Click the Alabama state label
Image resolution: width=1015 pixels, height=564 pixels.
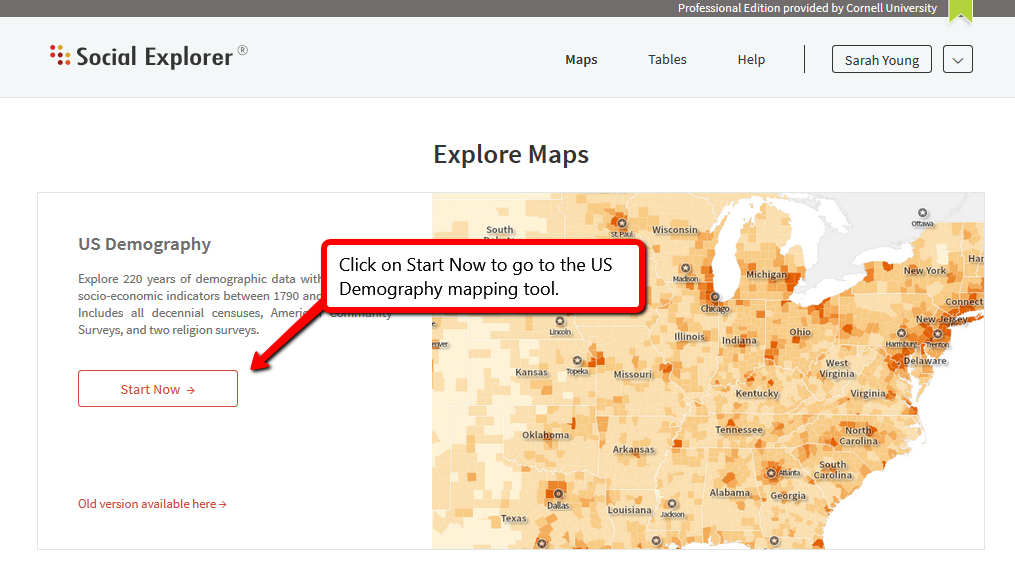click(730, 493)
